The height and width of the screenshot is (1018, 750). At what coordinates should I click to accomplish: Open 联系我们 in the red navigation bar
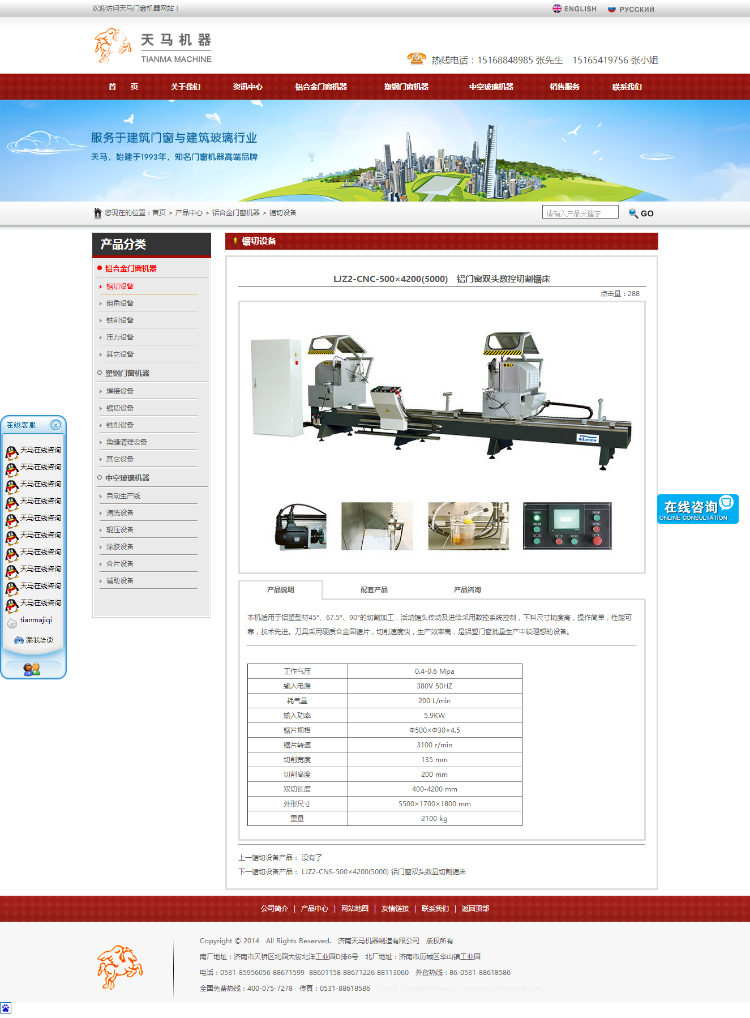627,86
